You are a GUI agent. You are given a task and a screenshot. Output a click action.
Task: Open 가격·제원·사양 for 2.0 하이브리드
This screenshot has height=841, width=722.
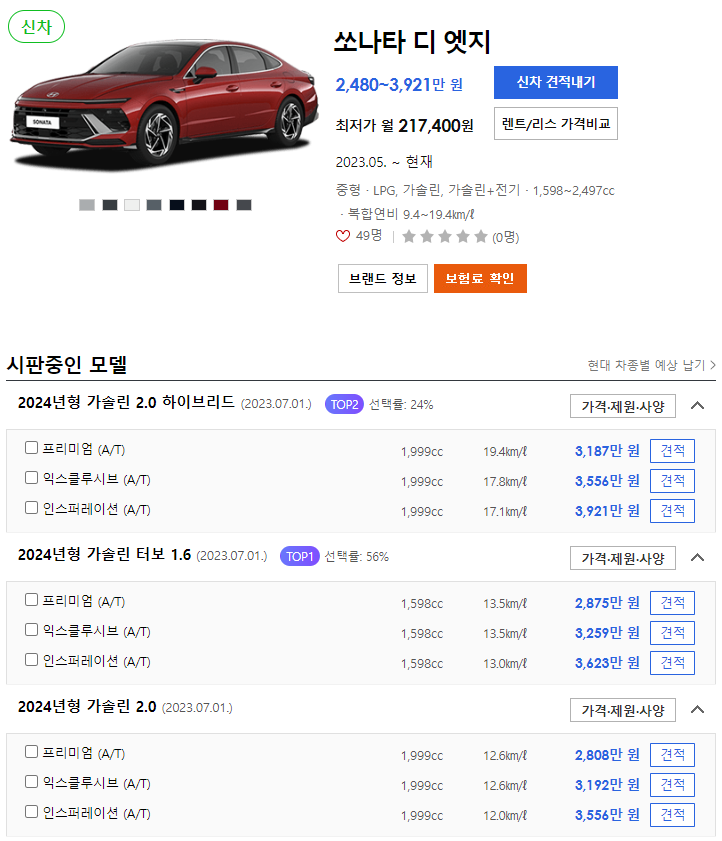pos(623,406)
